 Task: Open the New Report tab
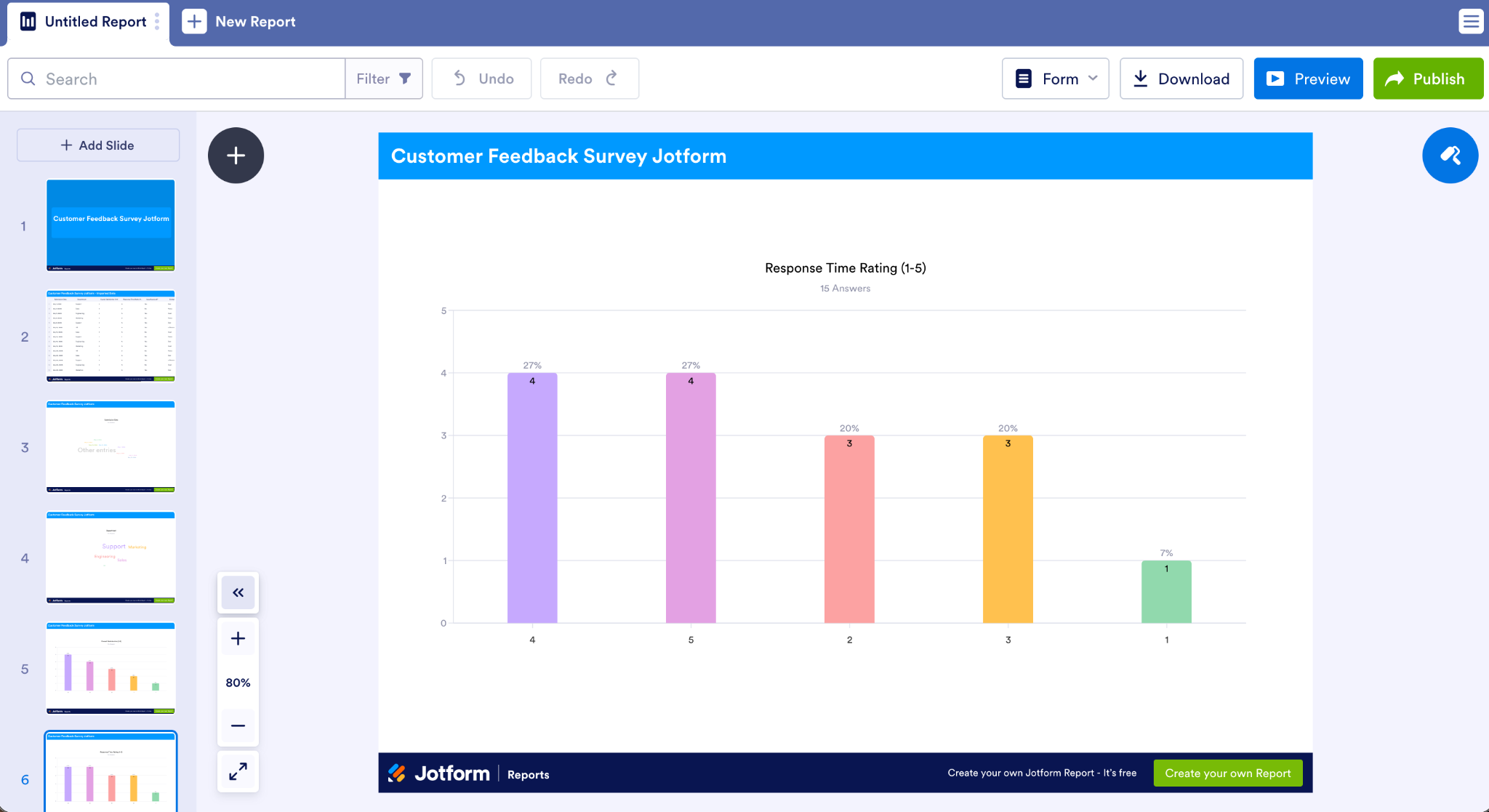pos(239,22)
